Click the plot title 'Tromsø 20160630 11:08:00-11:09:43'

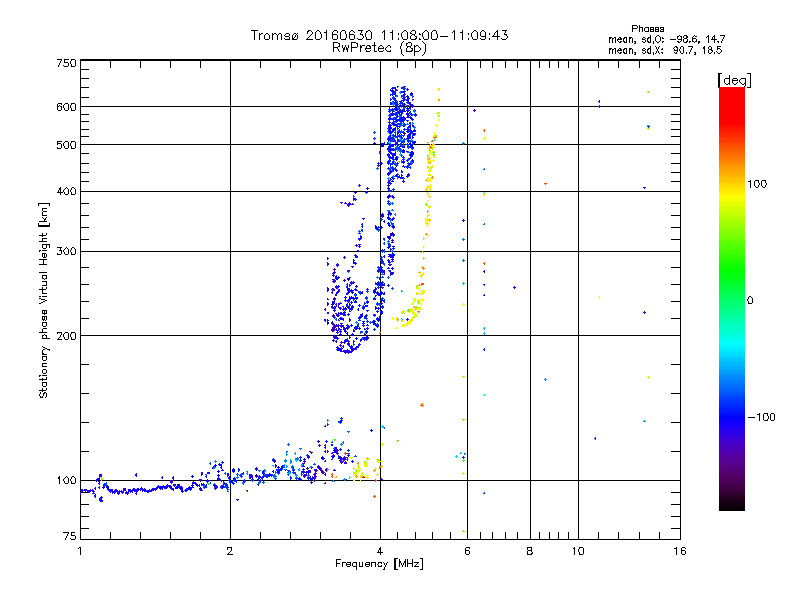(379, 35)
